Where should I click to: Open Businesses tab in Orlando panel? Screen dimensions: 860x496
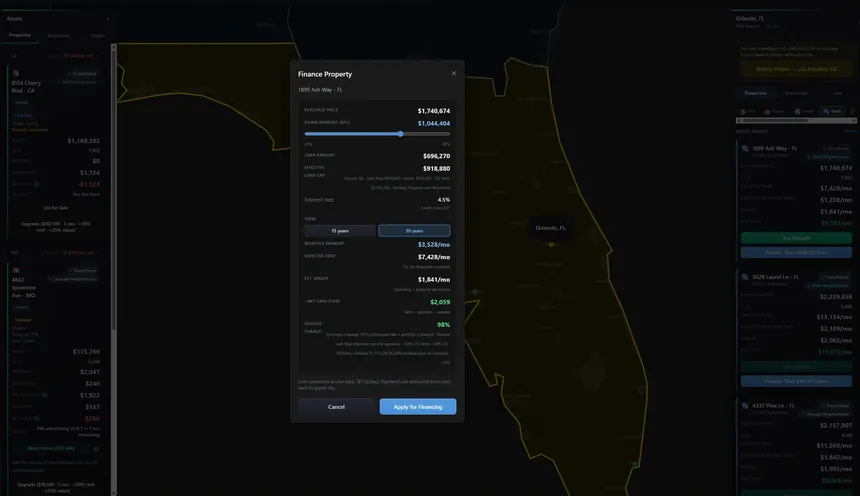(x=796, y=93)
